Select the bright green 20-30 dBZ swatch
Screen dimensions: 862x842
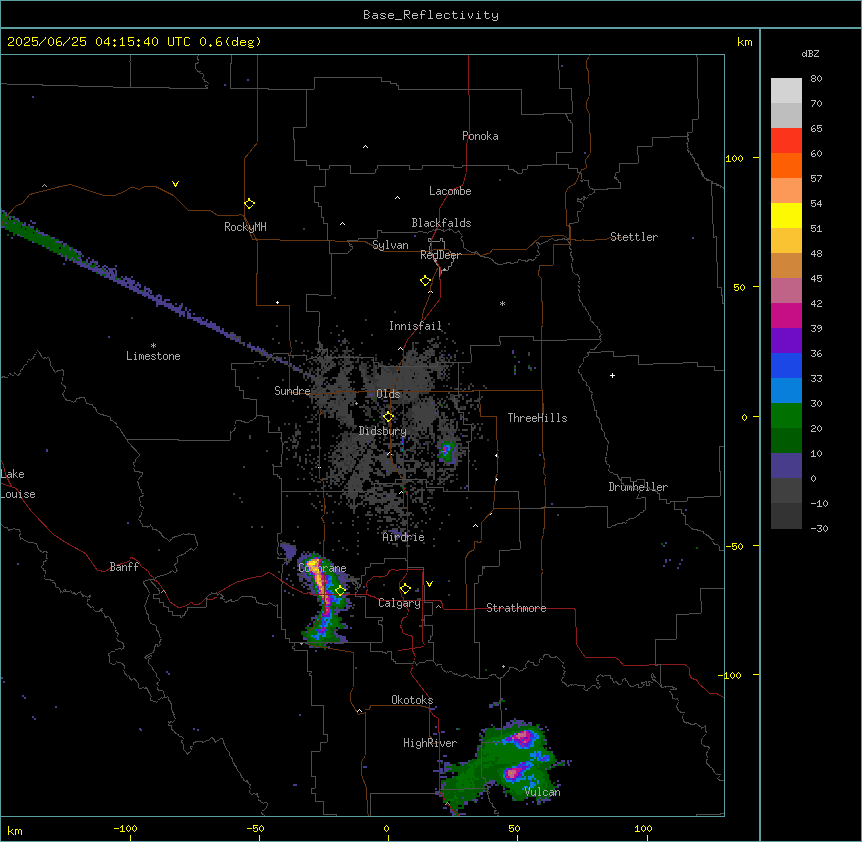pos(786,416)
